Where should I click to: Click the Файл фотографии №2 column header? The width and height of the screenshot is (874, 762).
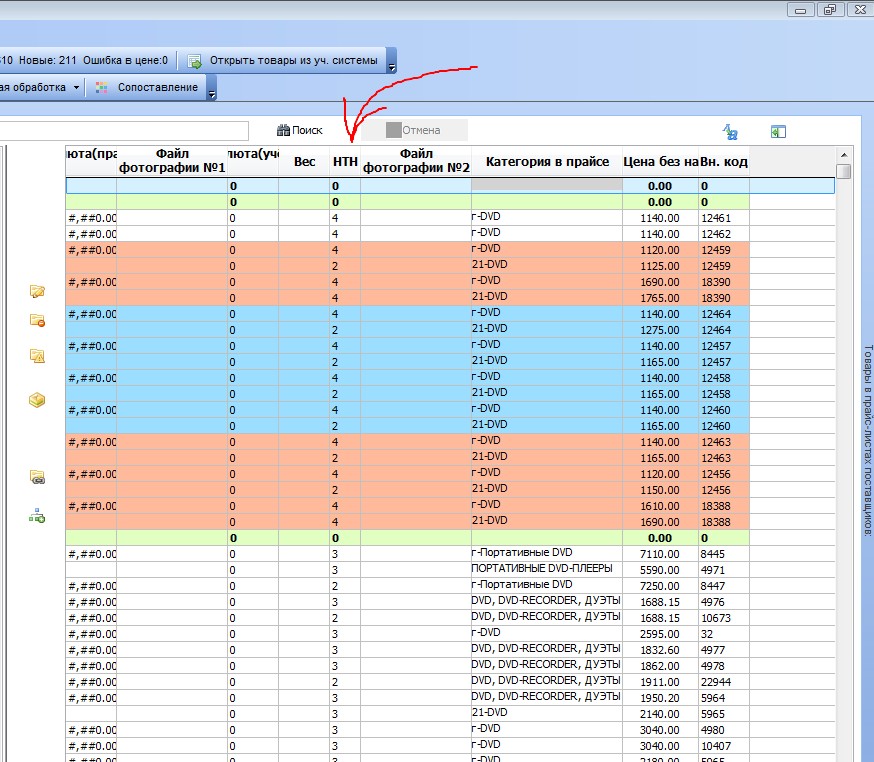[x=416, y=161]
